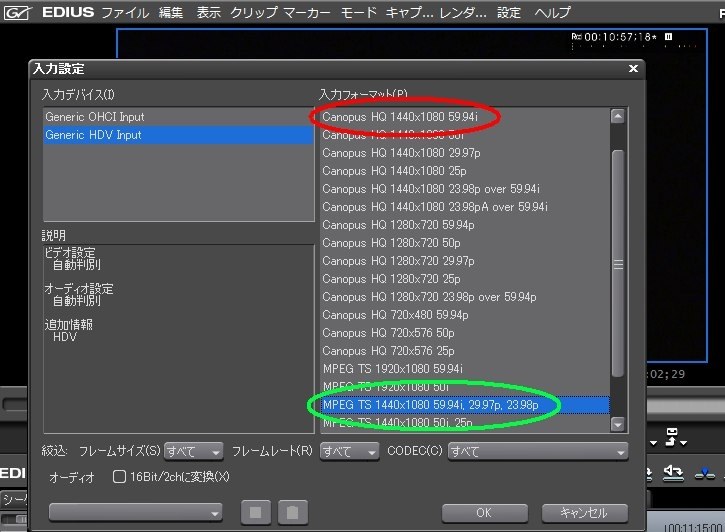The height and width of the screenshot is (532, 725).
Task: Select Canopus HQ 1440x1080 29.97p format
Action: (x=465, y=153)
